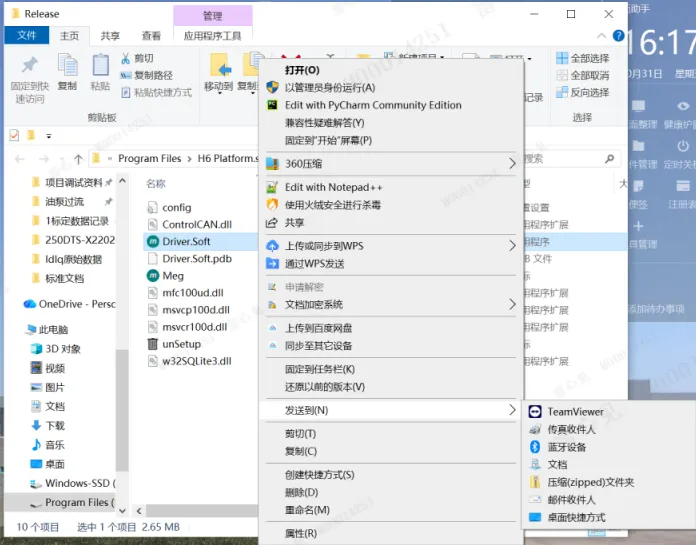The height and width of the screenshot is (545, 696).
Task: Click the 移动到 move-to icon
Action: click(x=221, y=65)
